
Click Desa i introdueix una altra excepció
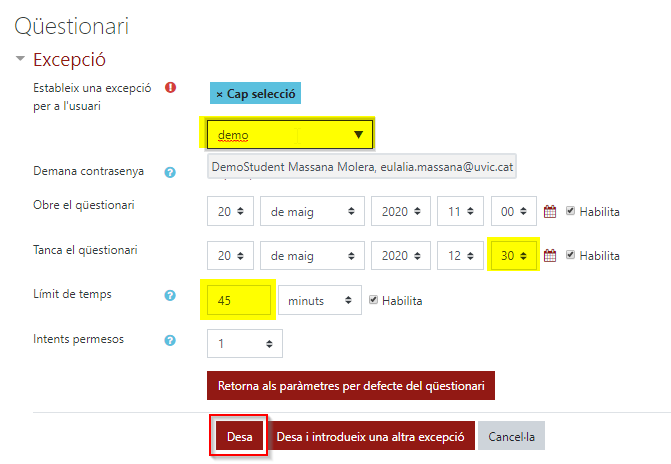pos(370,437)
